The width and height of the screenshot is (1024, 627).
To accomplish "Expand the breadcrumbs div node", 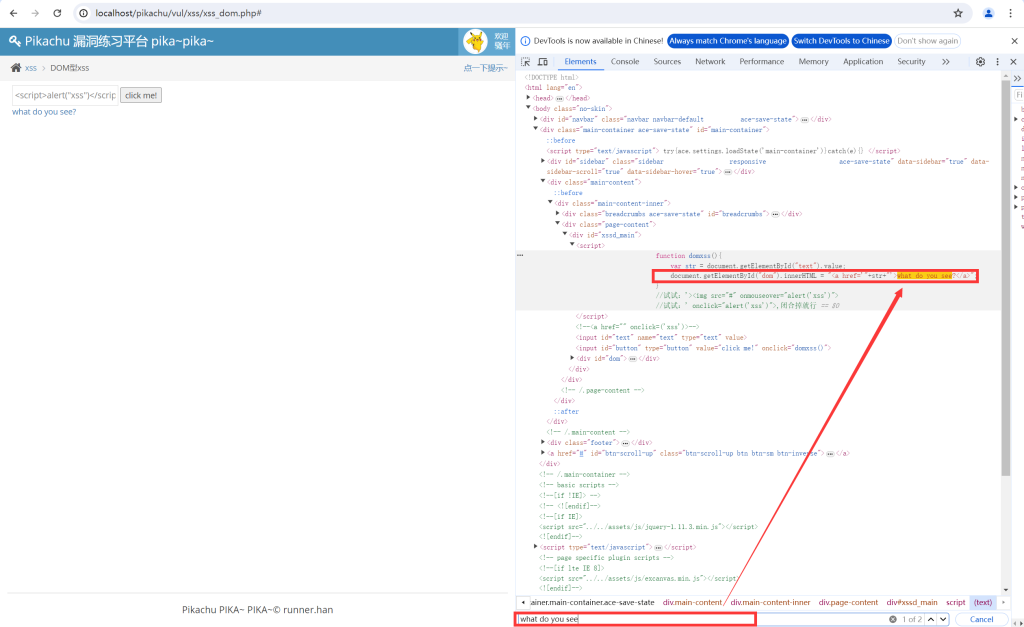I will click(x=557, y=213).
